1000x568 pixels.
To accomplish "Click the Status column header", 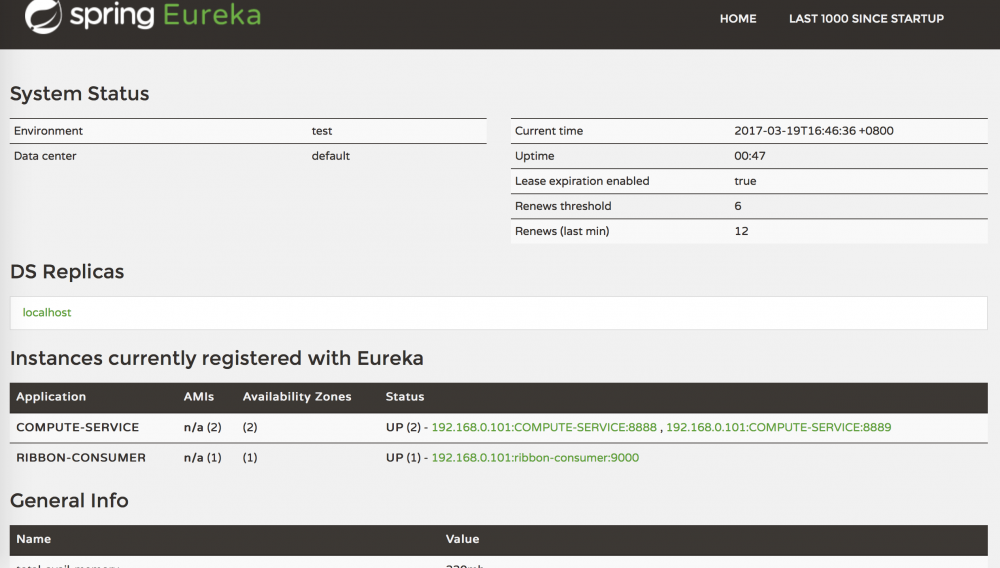I will pyautogui.click(x=405, y=397).
